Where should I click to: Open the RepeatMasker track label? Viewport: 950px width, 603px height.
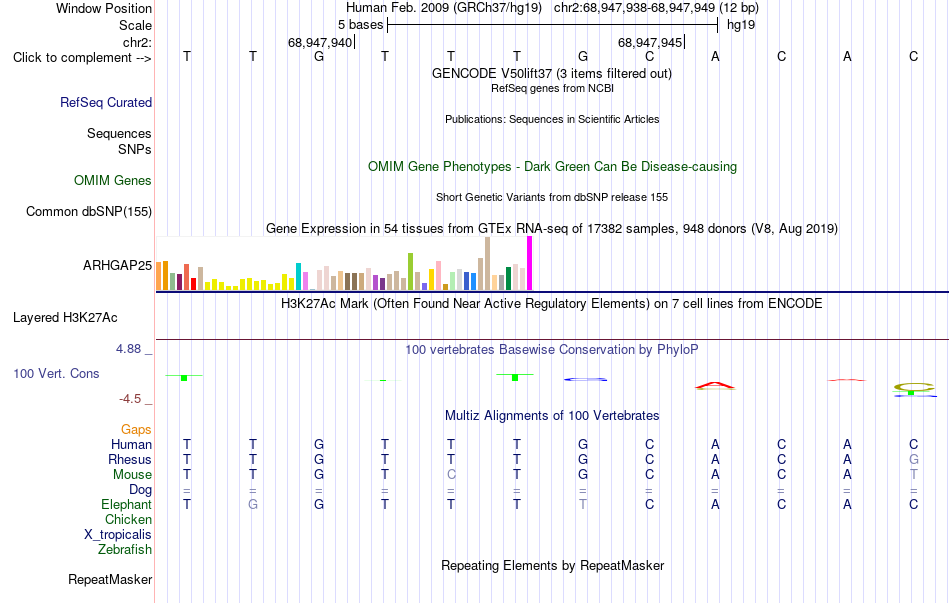[x=110, y=580]
